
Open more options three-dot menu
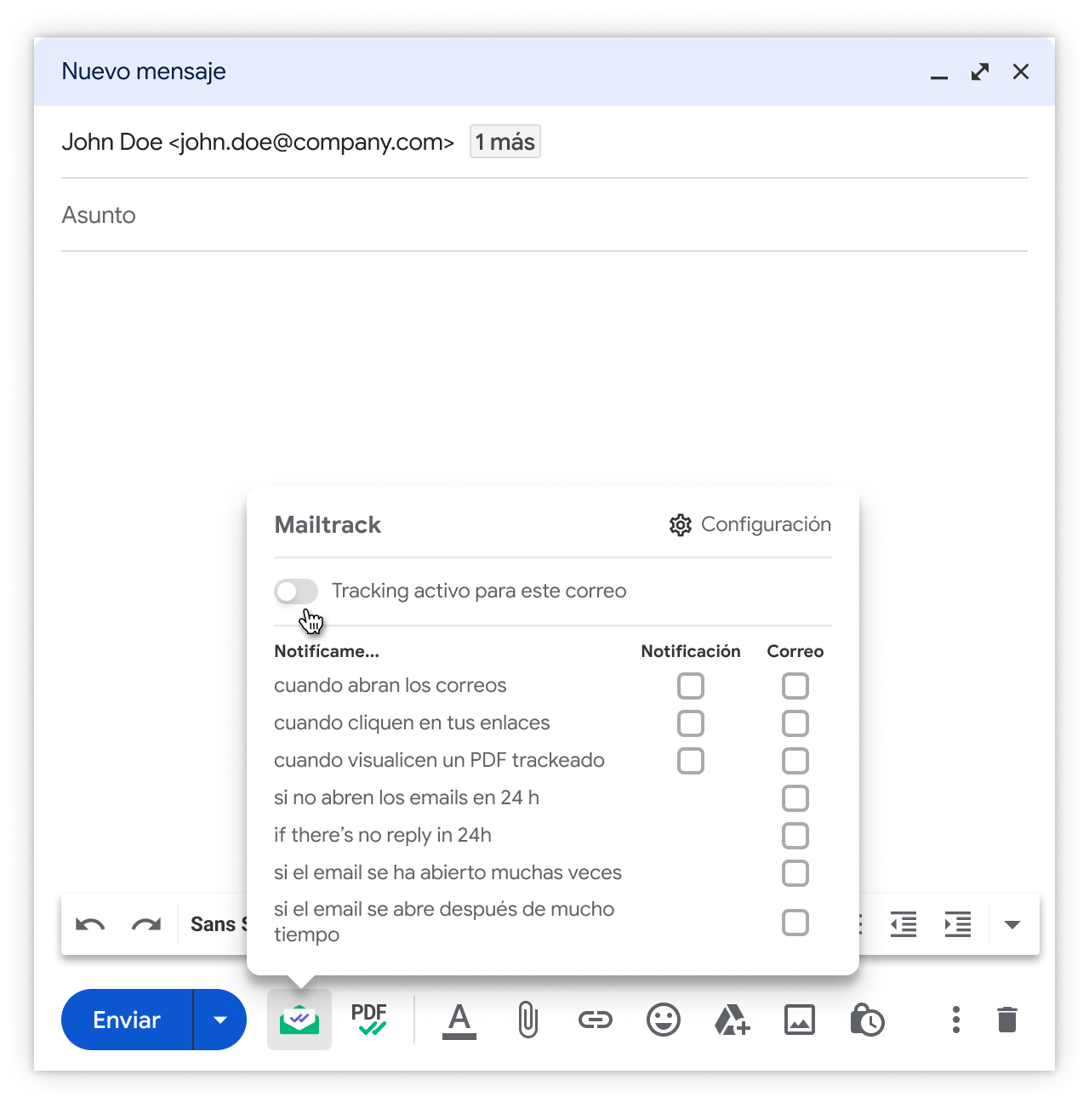pos(956,1020)
